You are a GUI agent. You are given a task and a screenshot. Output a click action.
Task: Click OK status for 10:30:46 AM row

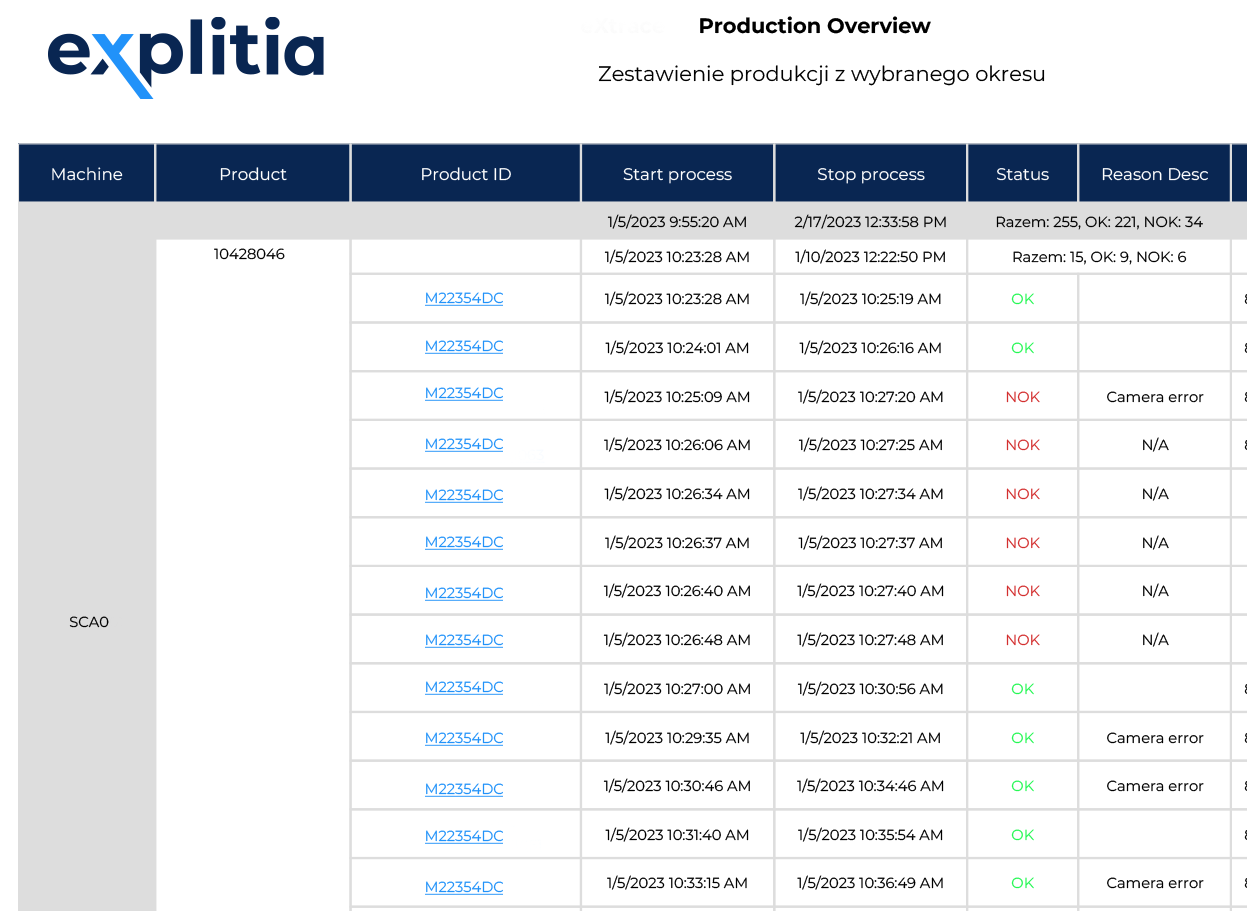click(x=1022, y=786)
